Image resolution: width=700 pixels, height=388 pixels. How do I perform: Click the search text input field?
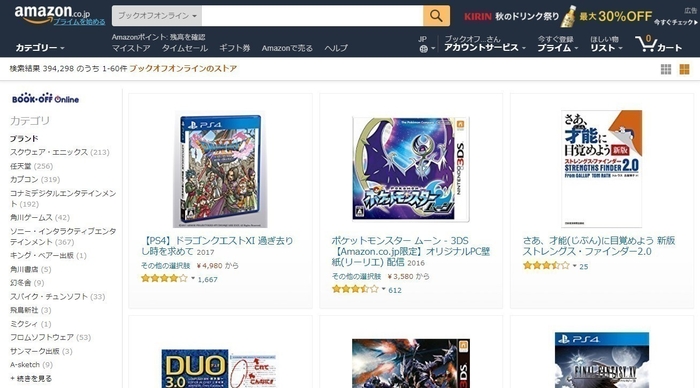pos(312,16)
